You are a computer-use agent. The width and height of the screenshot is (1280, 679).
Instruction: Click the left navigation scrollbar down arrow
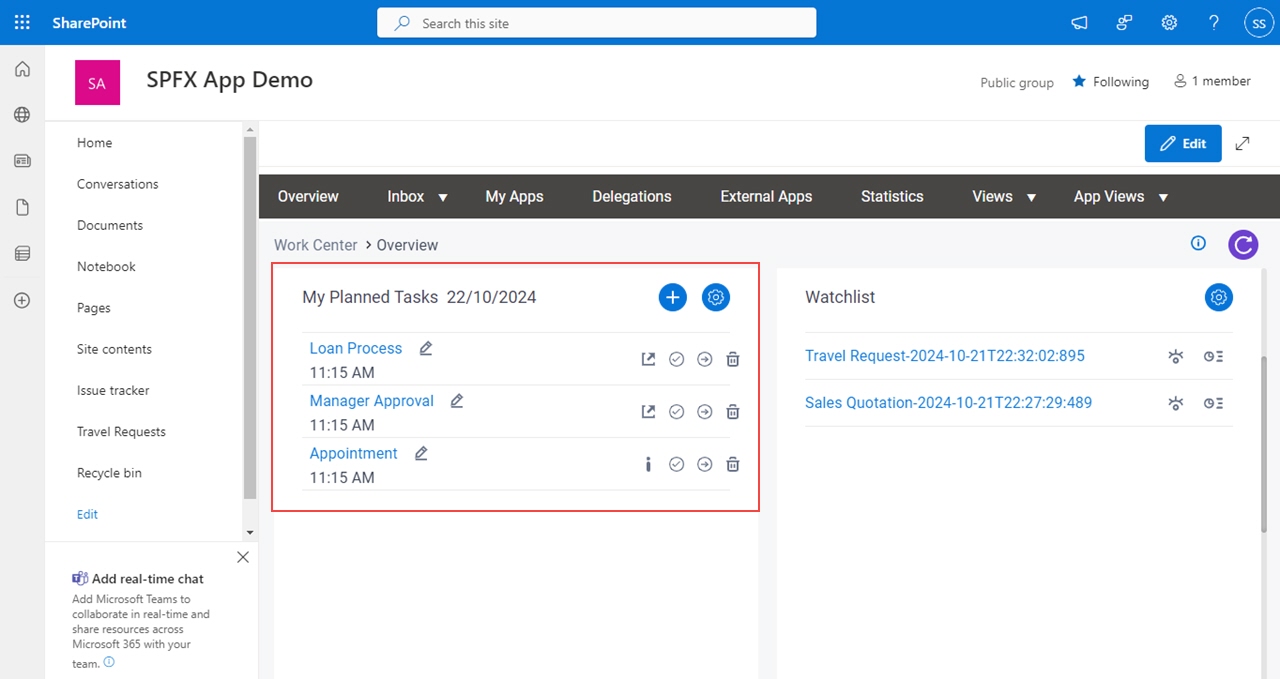[x=250, y=532]
